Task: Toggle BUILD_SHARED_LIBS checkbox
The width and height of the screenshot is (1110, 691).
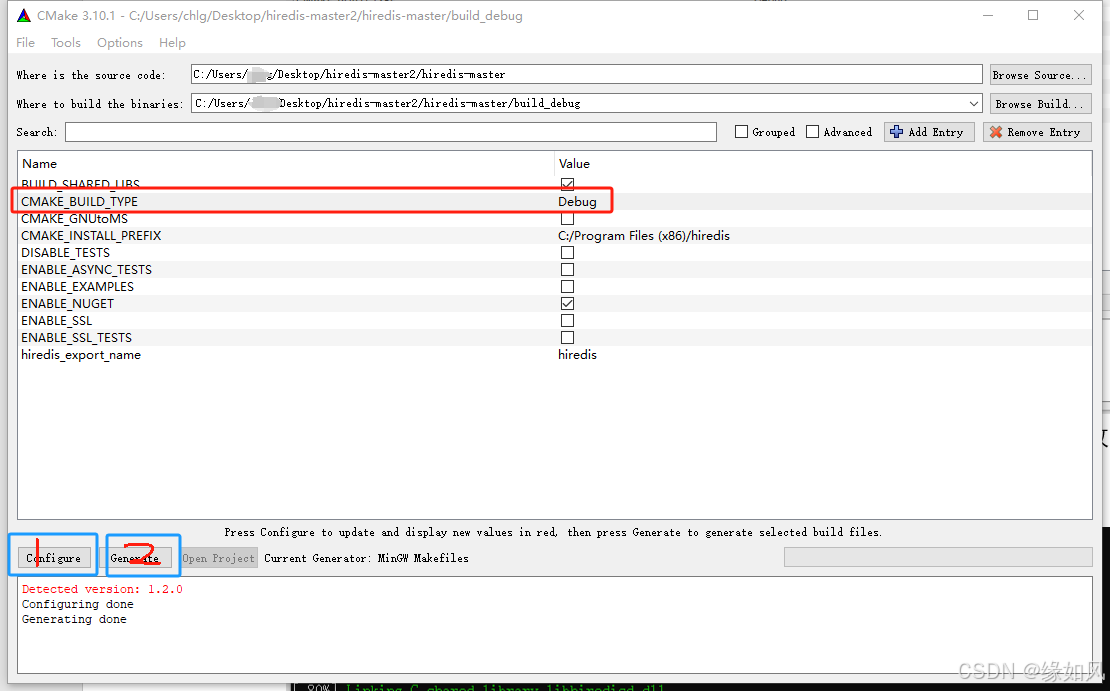Action: pyautogui.click(x=567, y=184)
